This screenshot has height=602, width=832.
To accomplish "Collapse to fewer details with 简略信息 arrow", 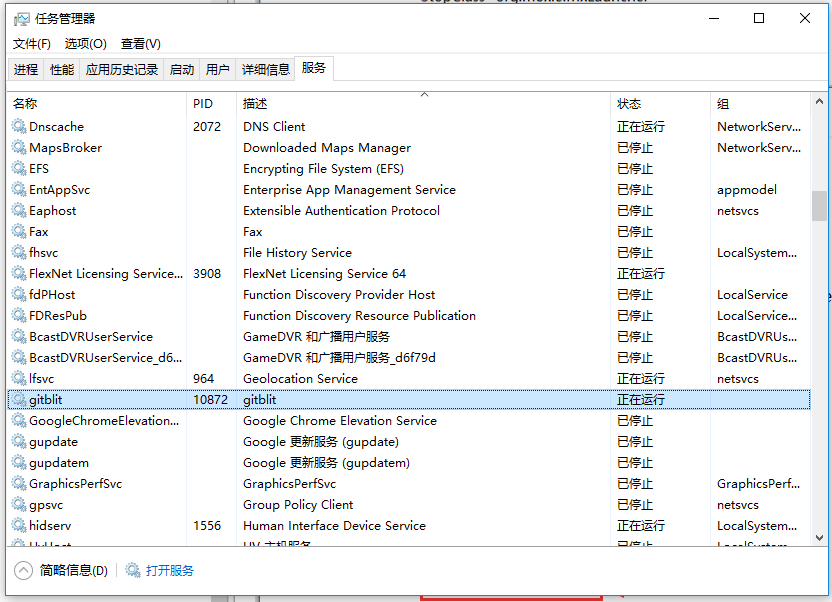I will coord(23,571).
